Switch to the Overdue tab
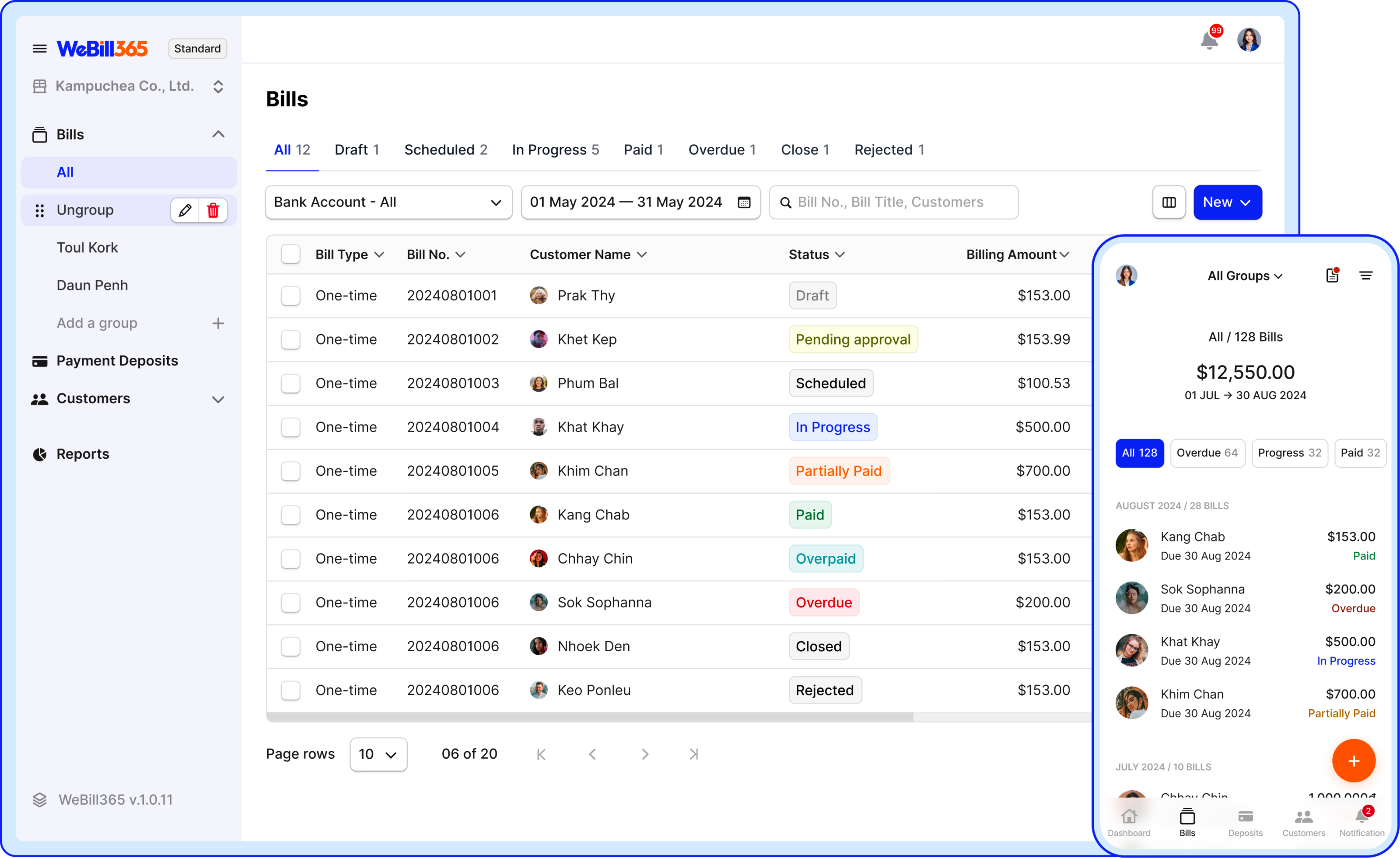Image resolution: width=1400 pixels, height=858 pixels. [x=721, y=150]
